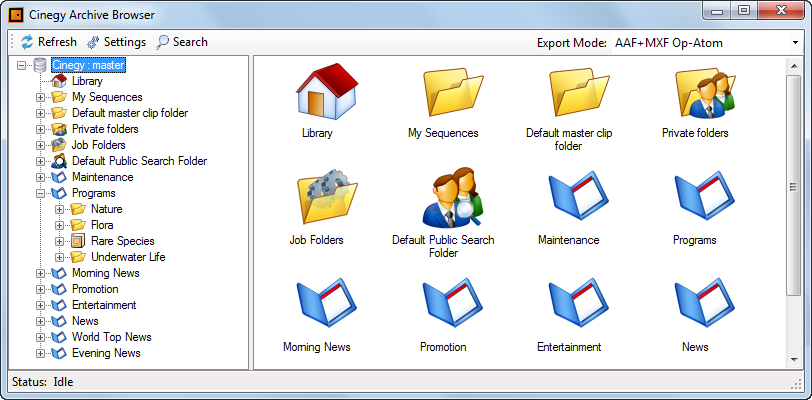Select My Sequences in the tree

[x=107, y=97]
